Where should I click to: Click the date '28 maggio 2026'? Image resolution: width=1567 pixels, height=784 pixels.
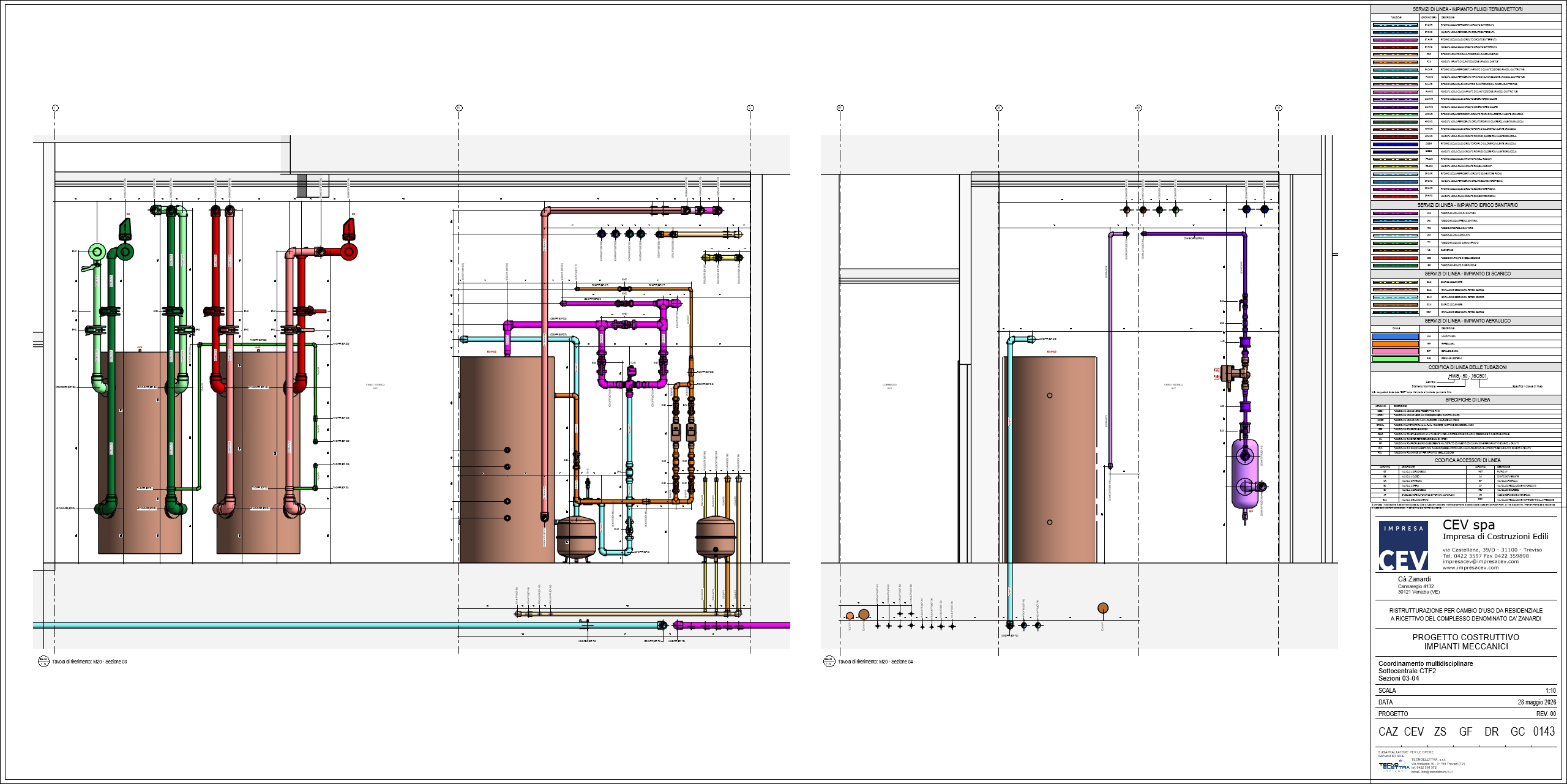pyautogui.click(x=1536, y=702)
